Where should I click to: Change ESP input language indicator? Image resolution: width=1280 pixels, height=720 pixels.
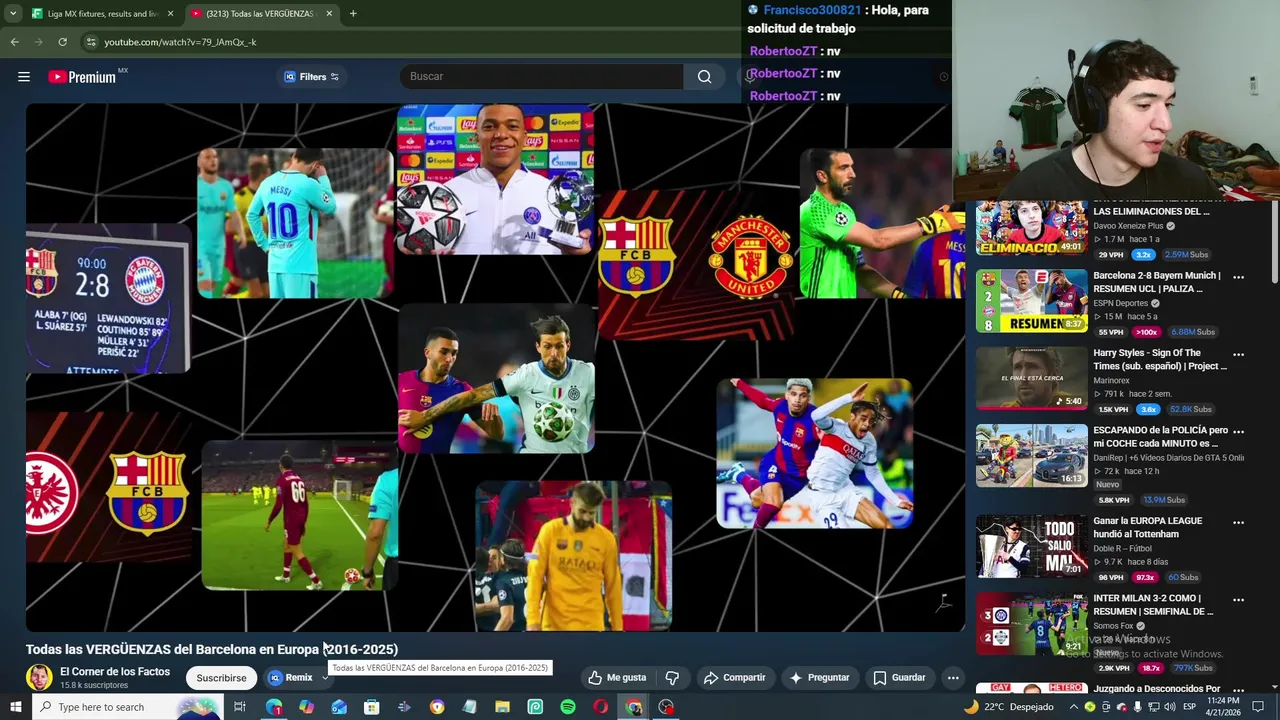[x=1190, y=707]
